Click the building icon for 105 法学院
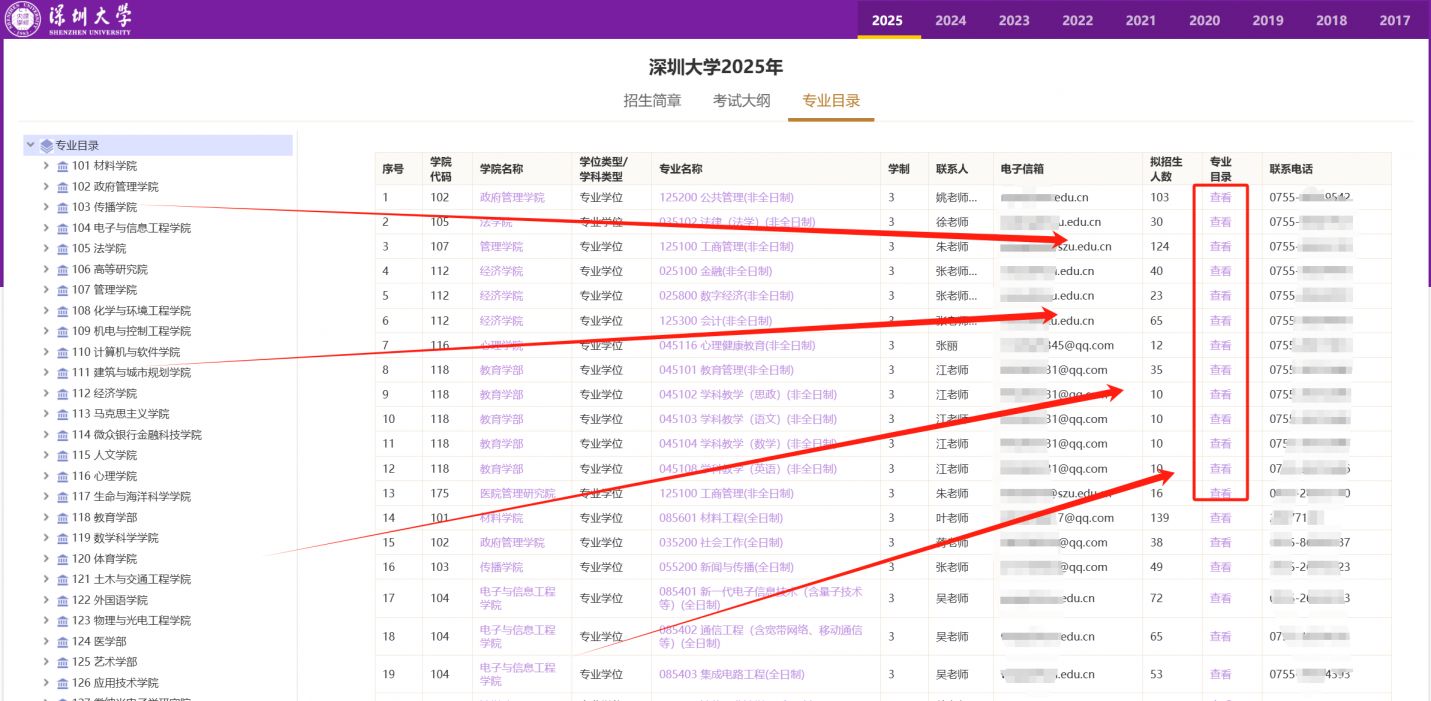The height and width of the screenshot is (701, 1431). pyautogui.click(x=63, y=249)
